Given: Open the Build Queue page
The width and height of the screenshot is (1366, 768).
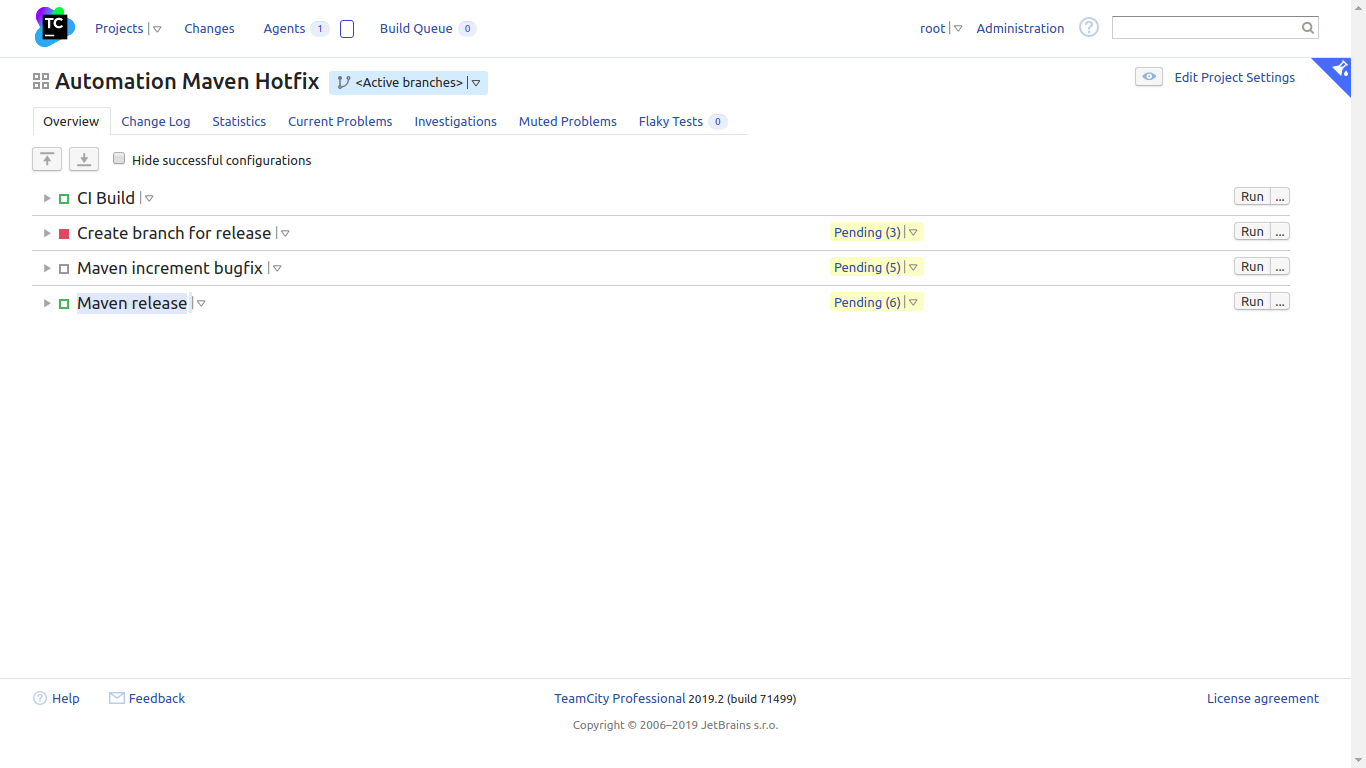Looking at the screenshot, I should (x=416, y=28).
